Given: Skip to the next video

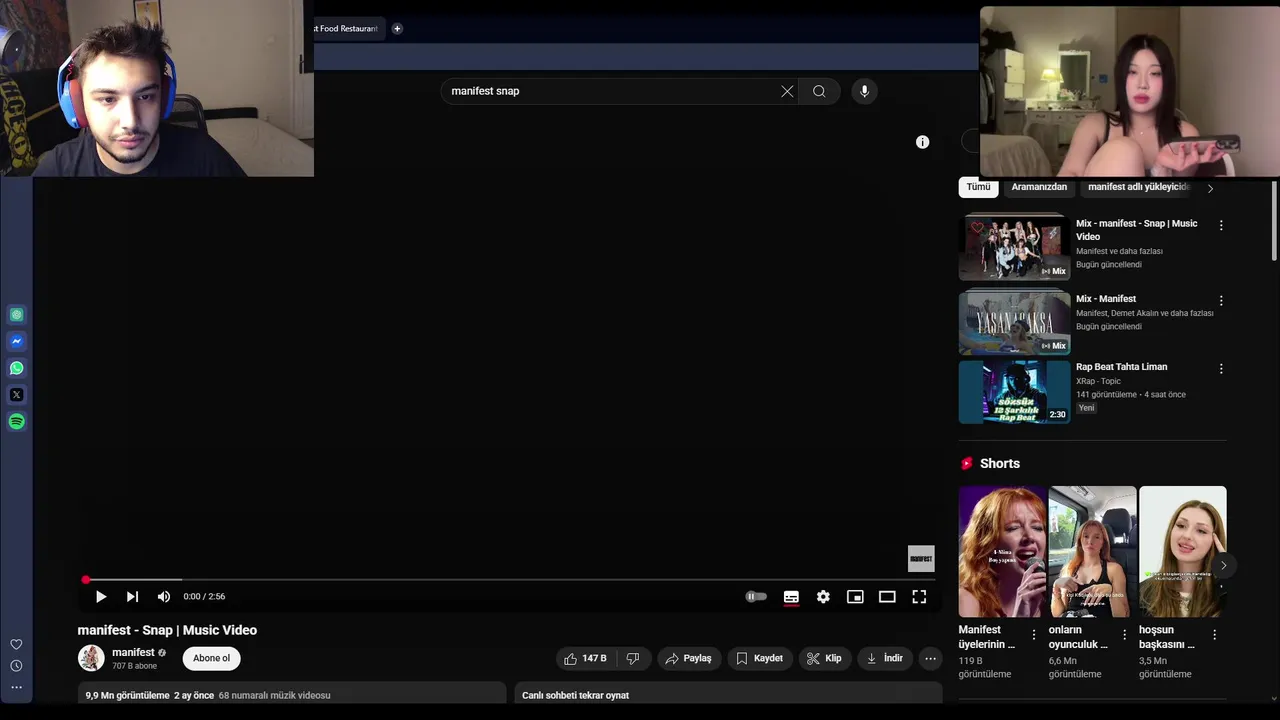Looking at the screenshot, I should (x=132, y=597).
